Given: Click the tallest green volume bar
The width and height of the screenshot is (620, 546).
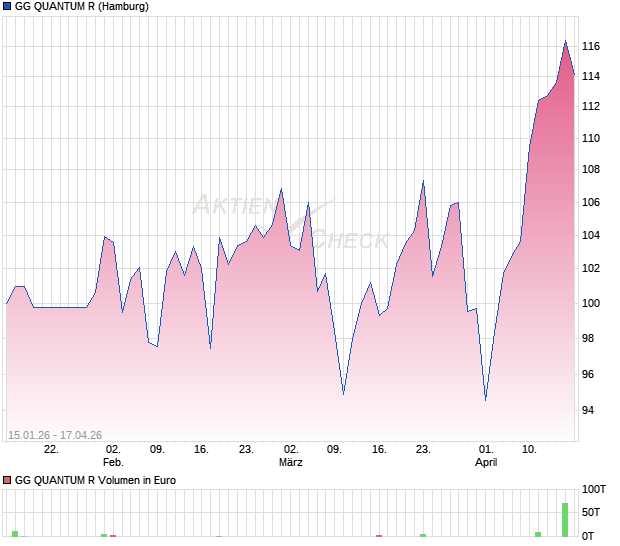Looking at the screenshot, I should coord(565,520).
